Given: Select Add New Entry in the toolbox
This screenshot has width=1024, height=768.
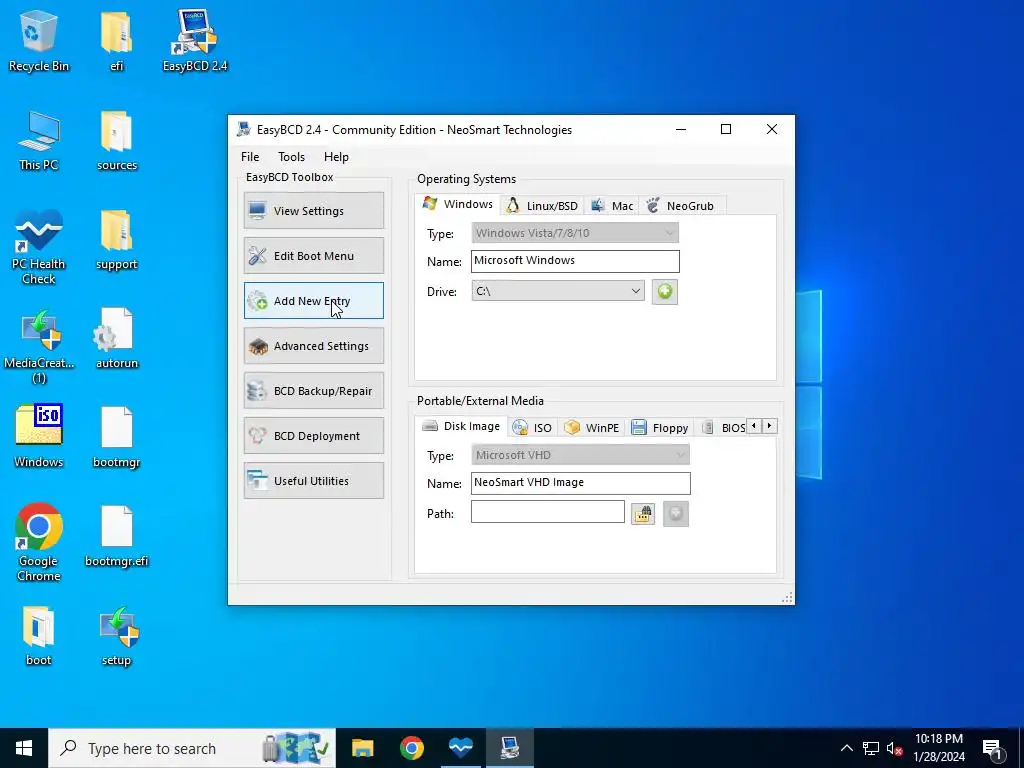Looking at the screenshot, I should tap(313, 300).
